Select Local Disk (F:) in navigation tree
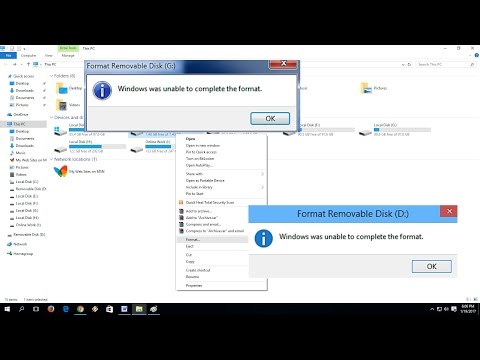The width and height of the screenshot is (480, 360). (27, 203)
